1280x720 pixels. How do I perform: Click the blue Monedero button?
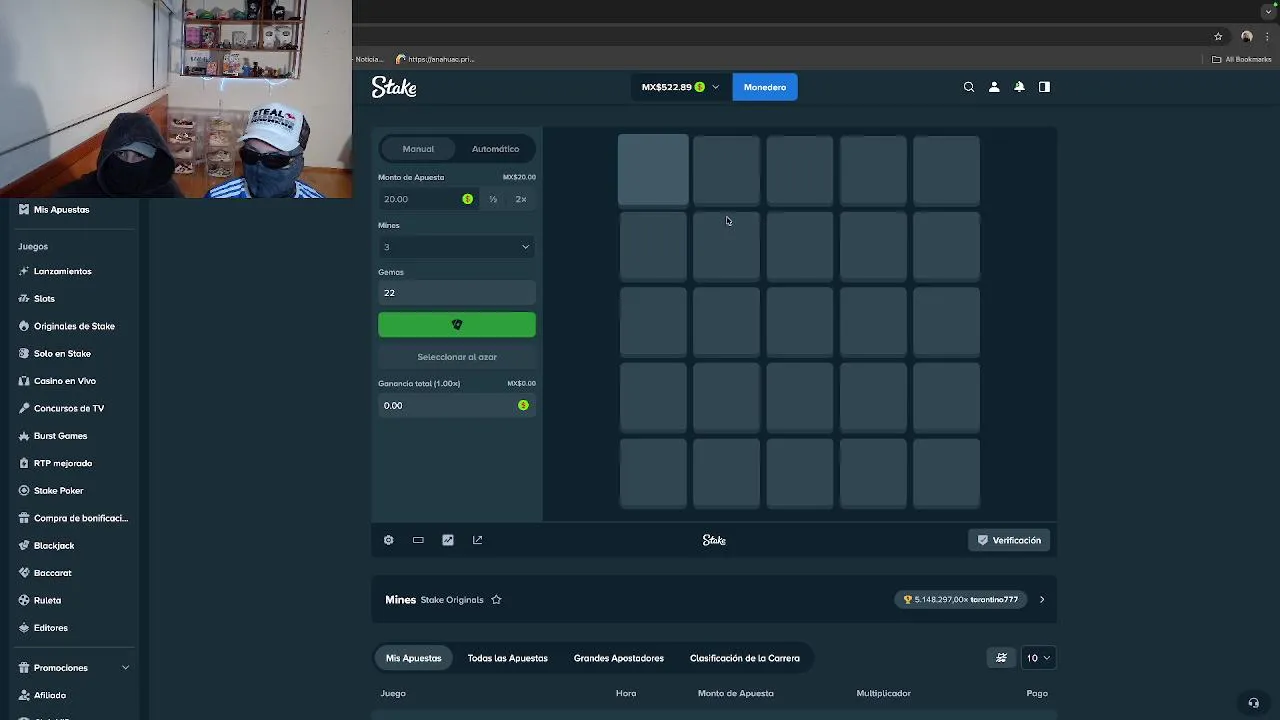pyautogui.click(x=765, y=87)
